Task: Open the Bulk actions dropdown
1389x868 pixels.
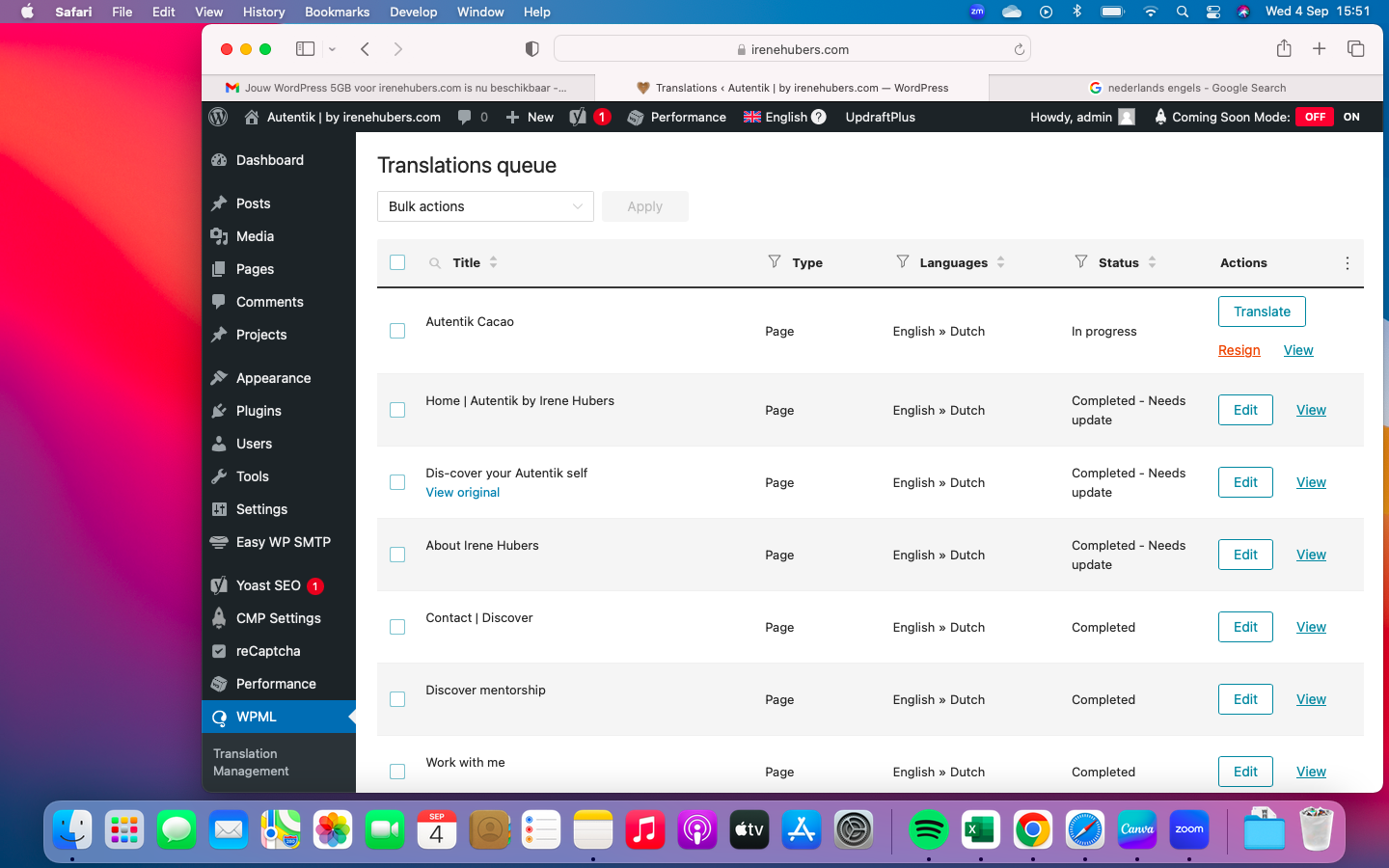Action: tap(485, 206)
